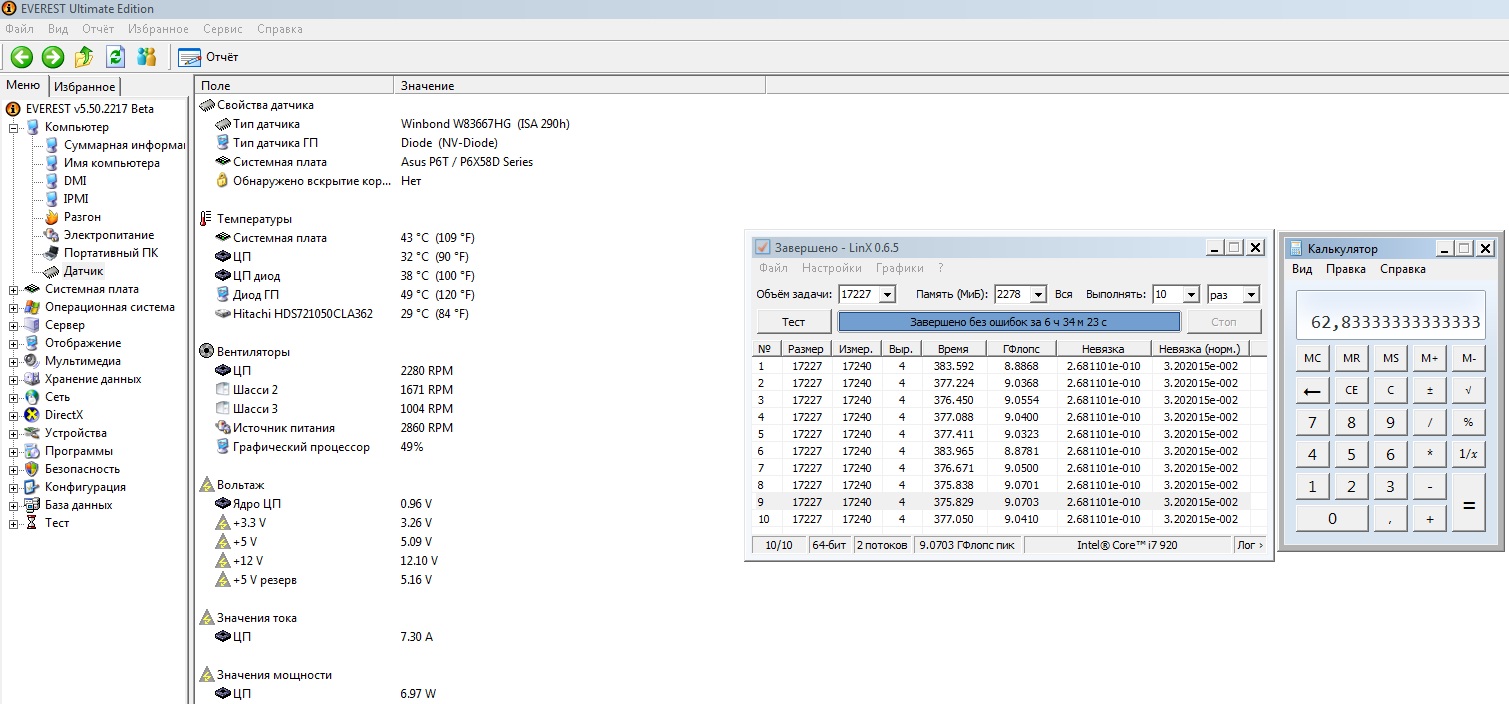Start the LinX run with the Тест button
The width and height of the screenshot is (1509, 704).
click(794, 322)
